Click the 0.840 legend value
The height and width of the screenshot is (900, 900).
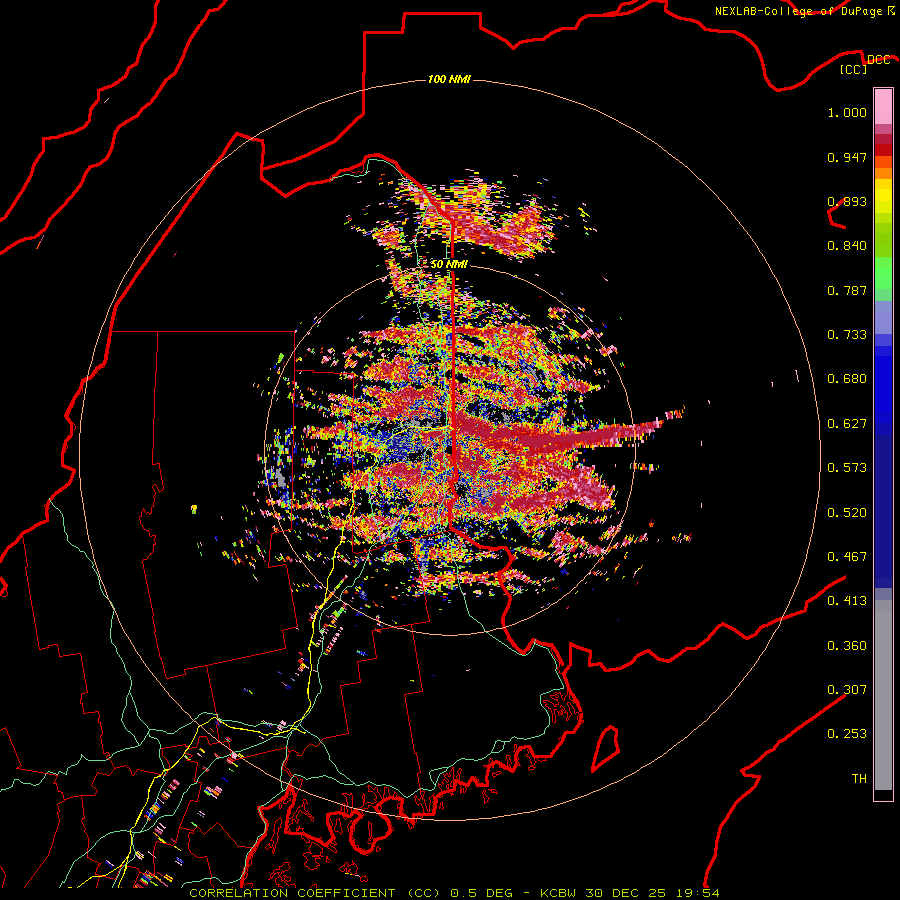[847, 246]
